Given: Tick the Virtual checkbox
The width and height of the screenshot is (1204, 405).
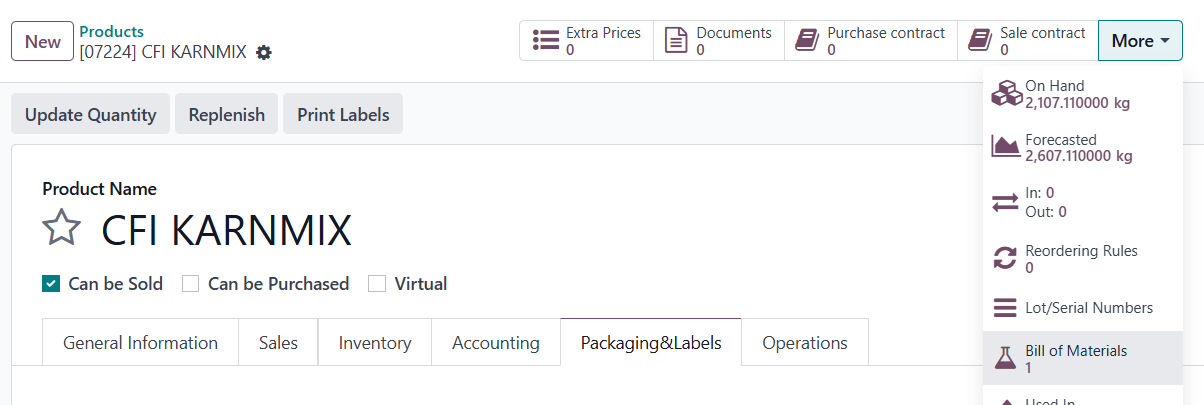Looking at the screenshot, I should tap(377, 284).
